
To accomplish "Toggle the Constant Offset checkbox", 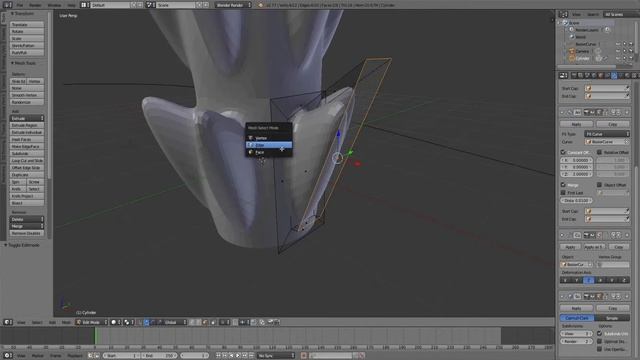I will click(563, 152).
